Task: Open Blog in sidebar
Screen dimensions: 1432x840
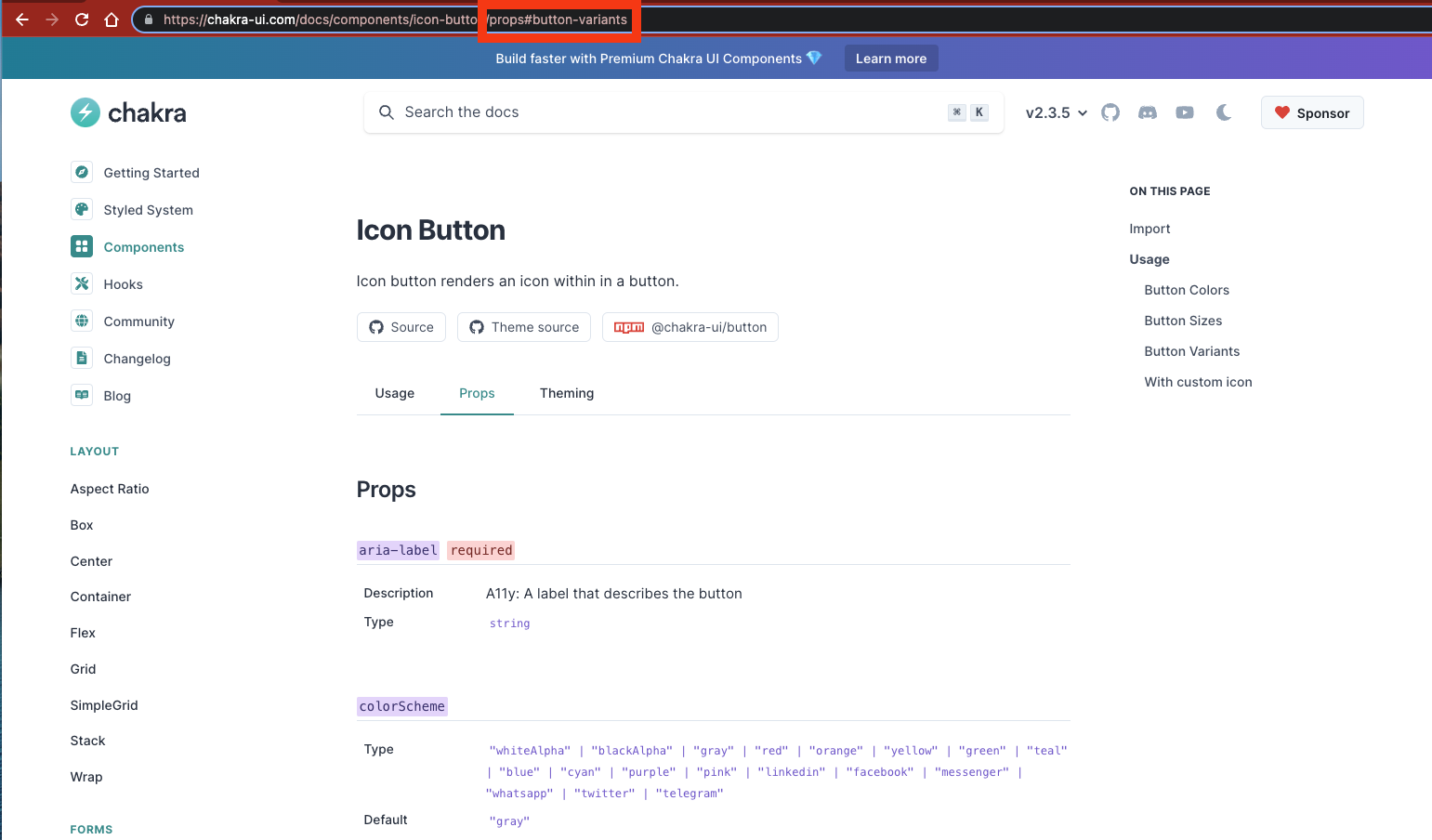Action: [x=117, y=396]
